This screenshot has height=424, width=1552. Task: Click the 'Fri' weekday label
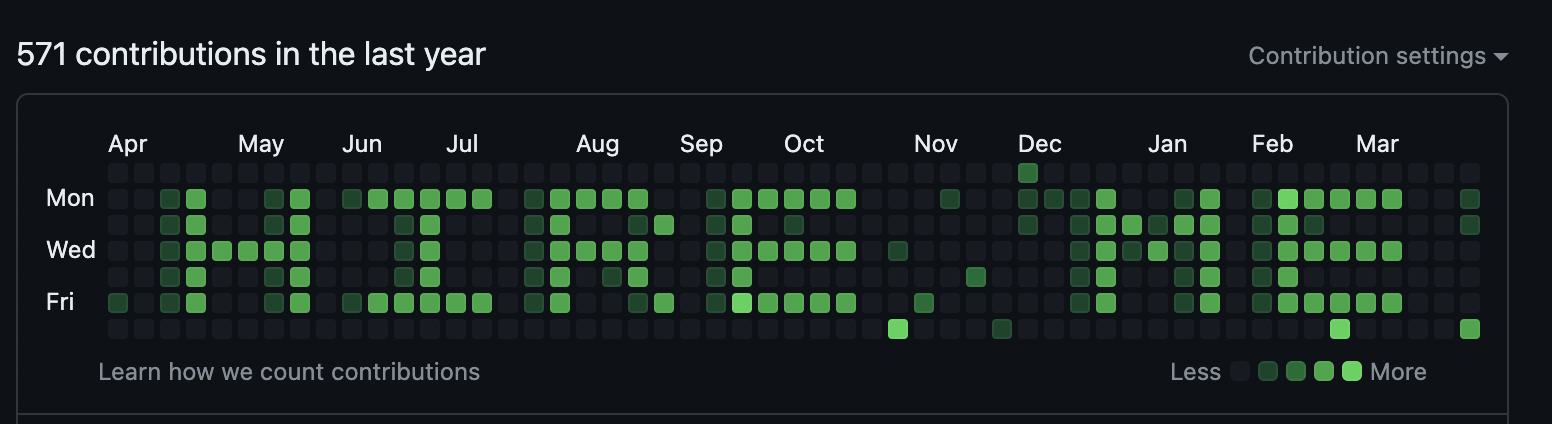click(60, 301)
